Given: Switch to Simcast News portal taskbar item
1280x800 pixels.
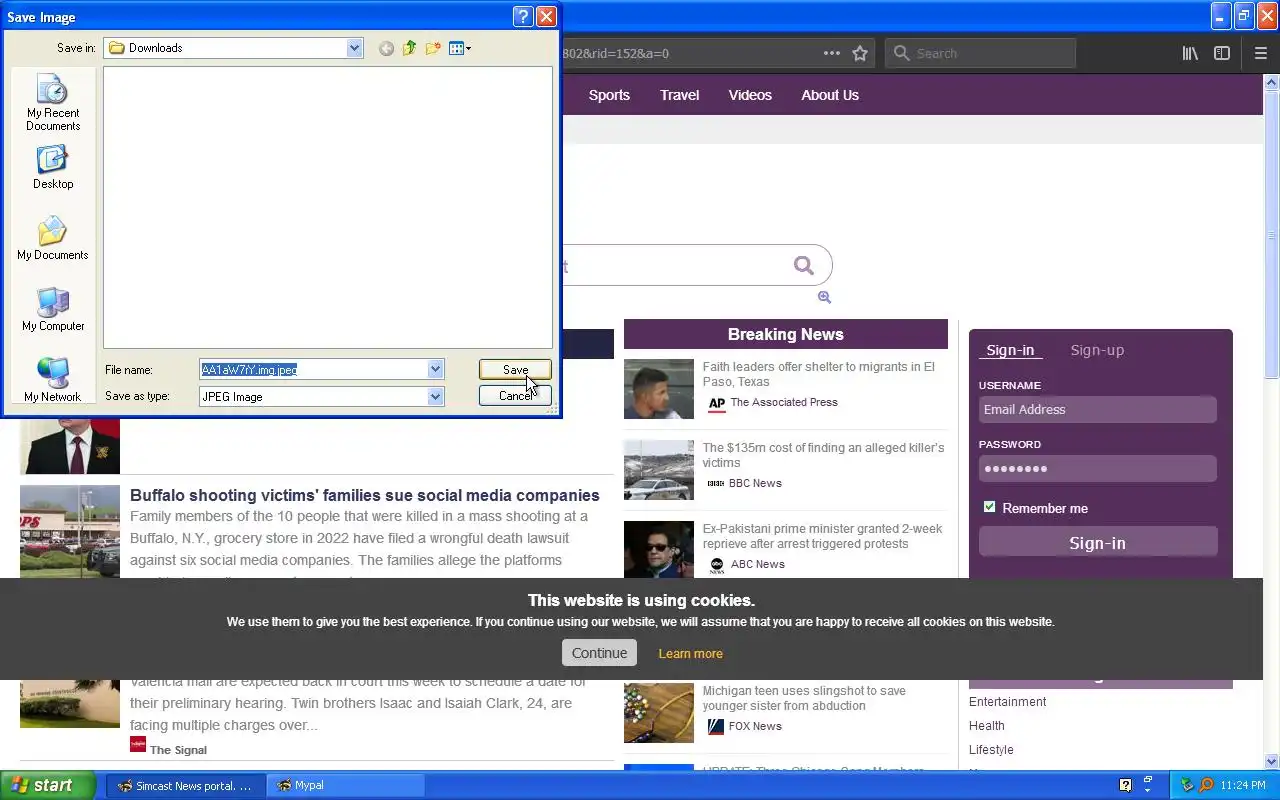Looking at the screenshot, I should pyautogui.click(x=186, y=785).
